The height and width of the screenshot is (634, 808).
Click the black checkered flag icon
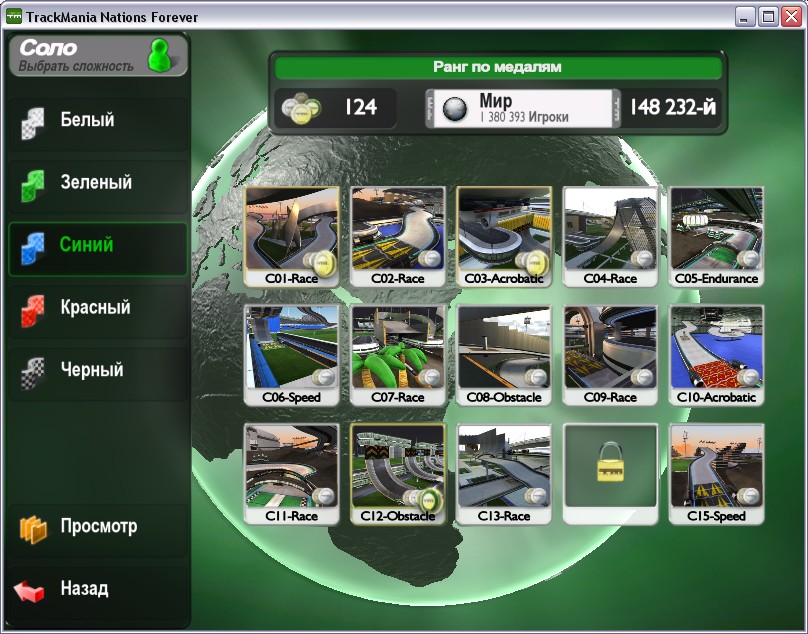tap(33, 371)
